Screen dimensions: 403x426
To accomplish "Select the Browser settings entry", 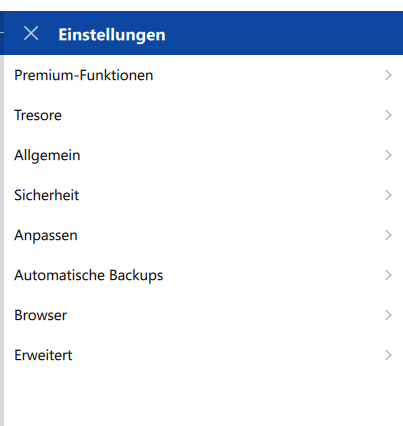I will [203, 315].
